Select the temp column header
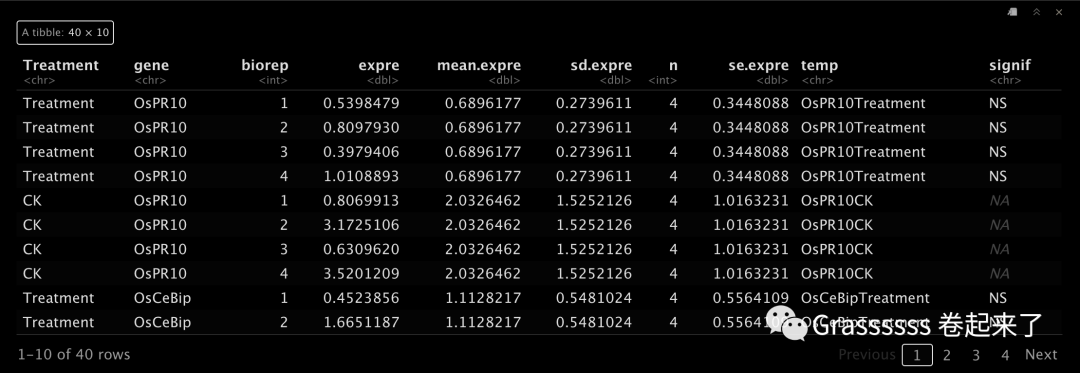 820,65
